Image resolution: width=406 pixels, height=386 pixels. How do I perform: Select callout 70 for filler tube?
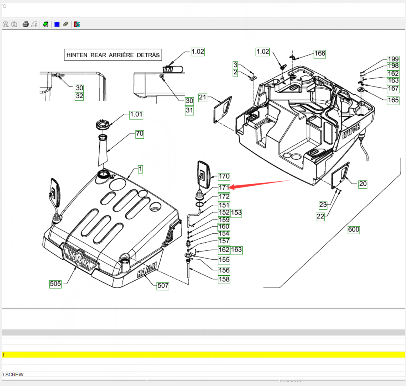tap(139, 134)
